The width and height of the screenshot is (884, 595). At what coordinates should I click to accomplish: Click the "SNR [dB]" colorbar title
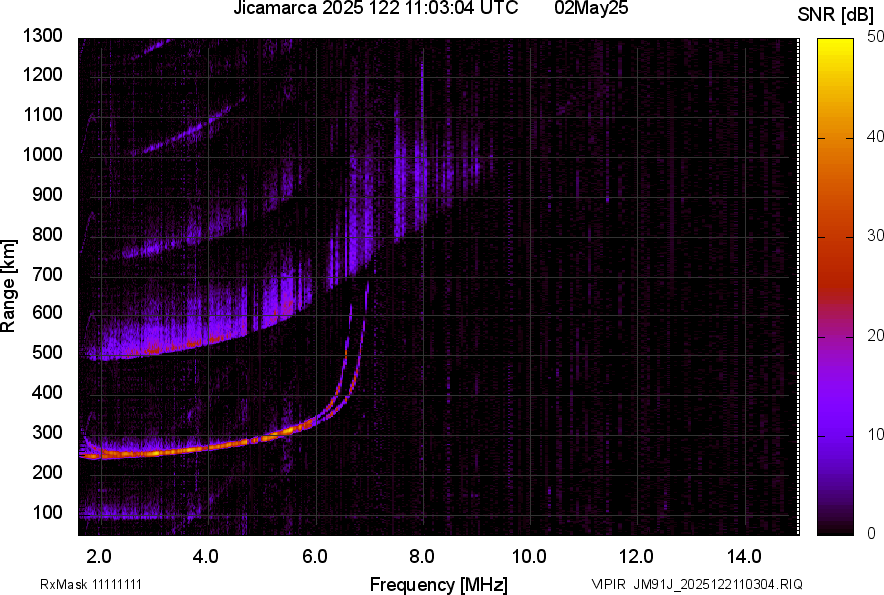(836, 15)
